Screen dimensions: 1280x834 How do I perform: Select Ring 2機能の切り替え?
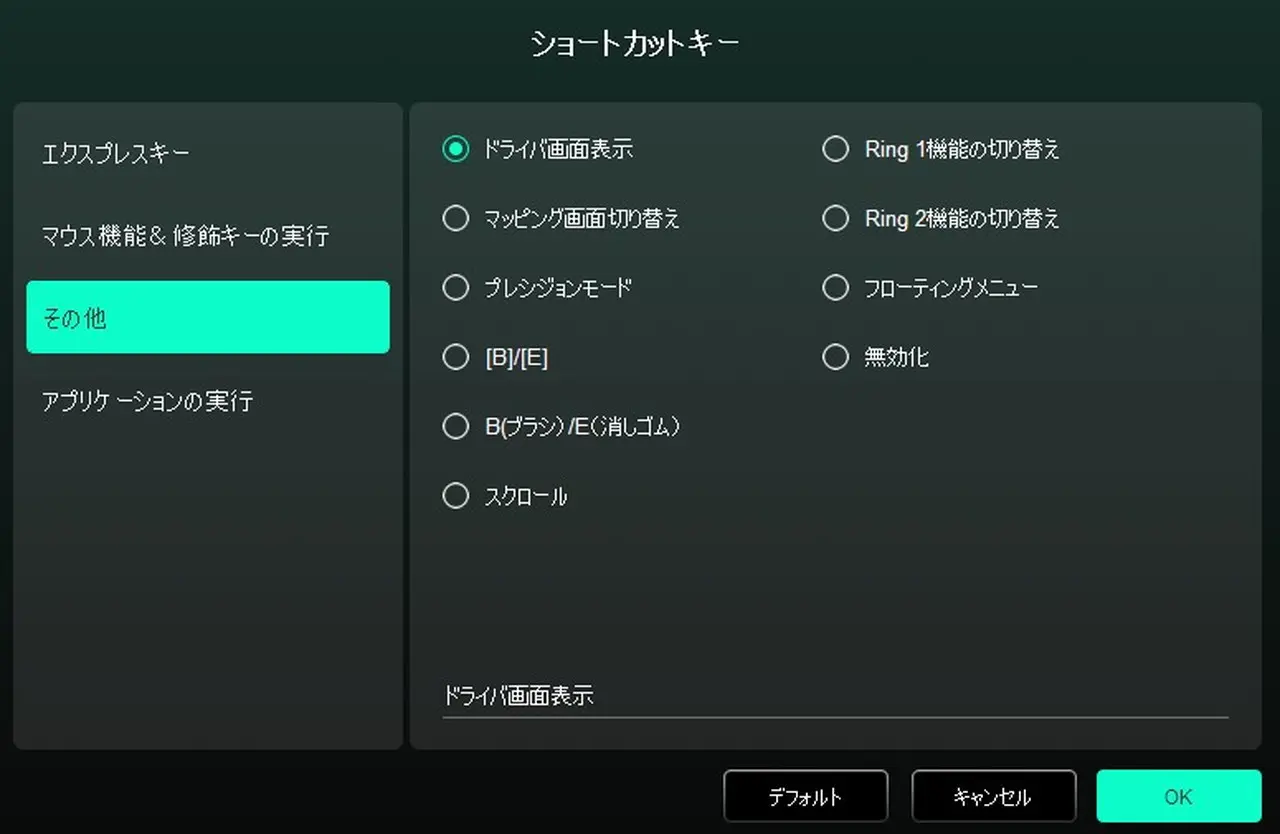click(x=836, y=218)
